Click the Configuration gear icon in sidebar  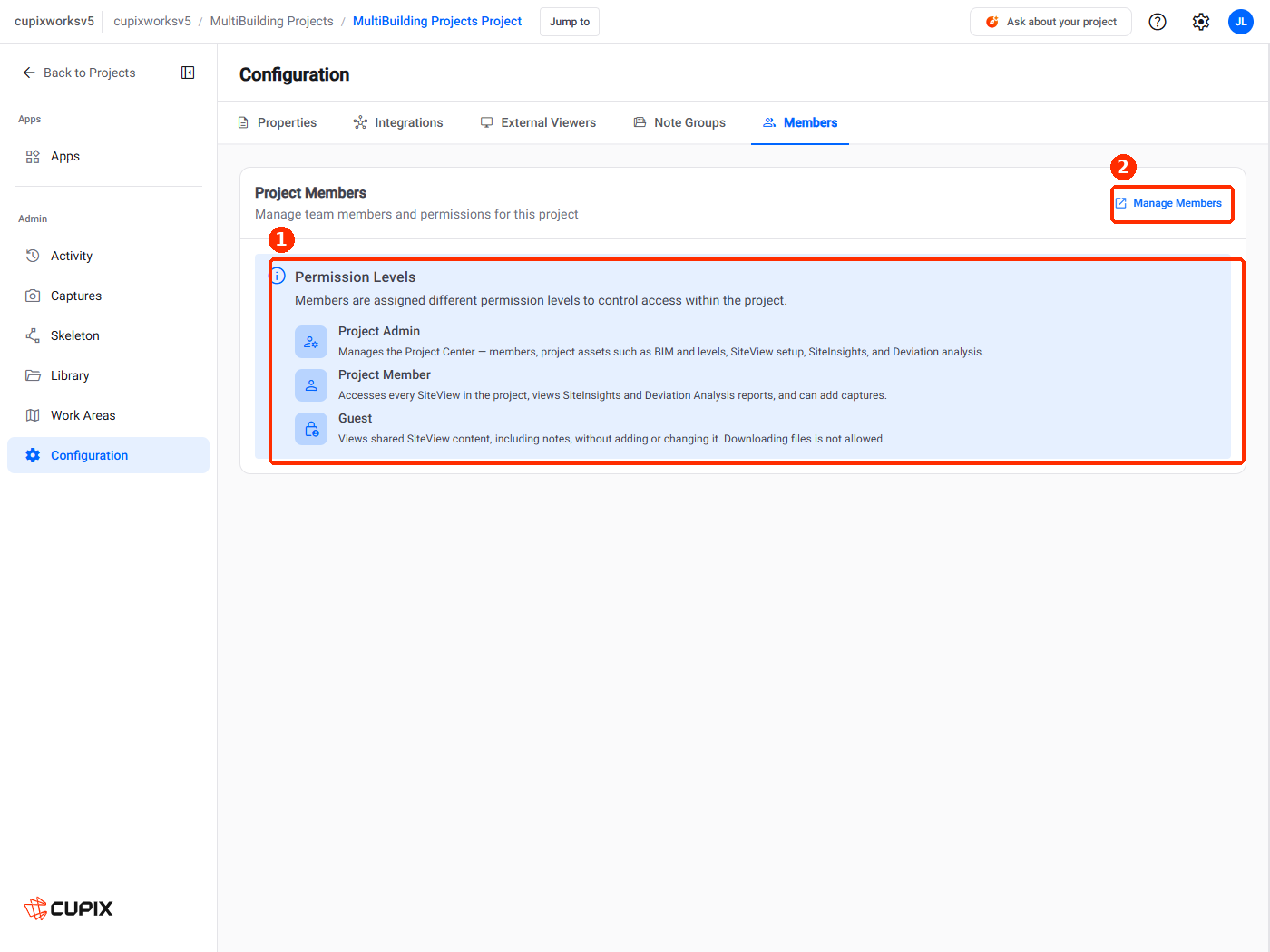(33, 455)
